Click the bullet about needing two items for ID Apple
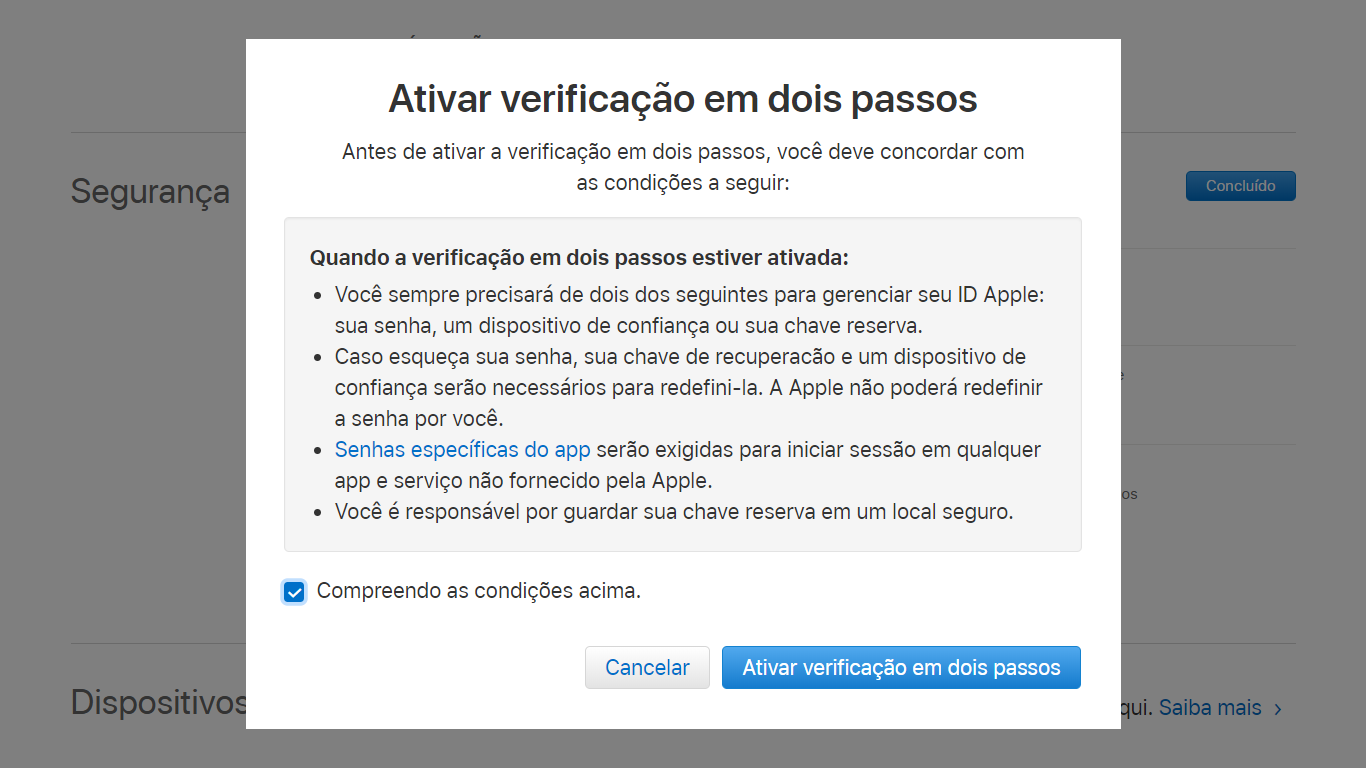1366x768 pixels. [x=690, y=311]
